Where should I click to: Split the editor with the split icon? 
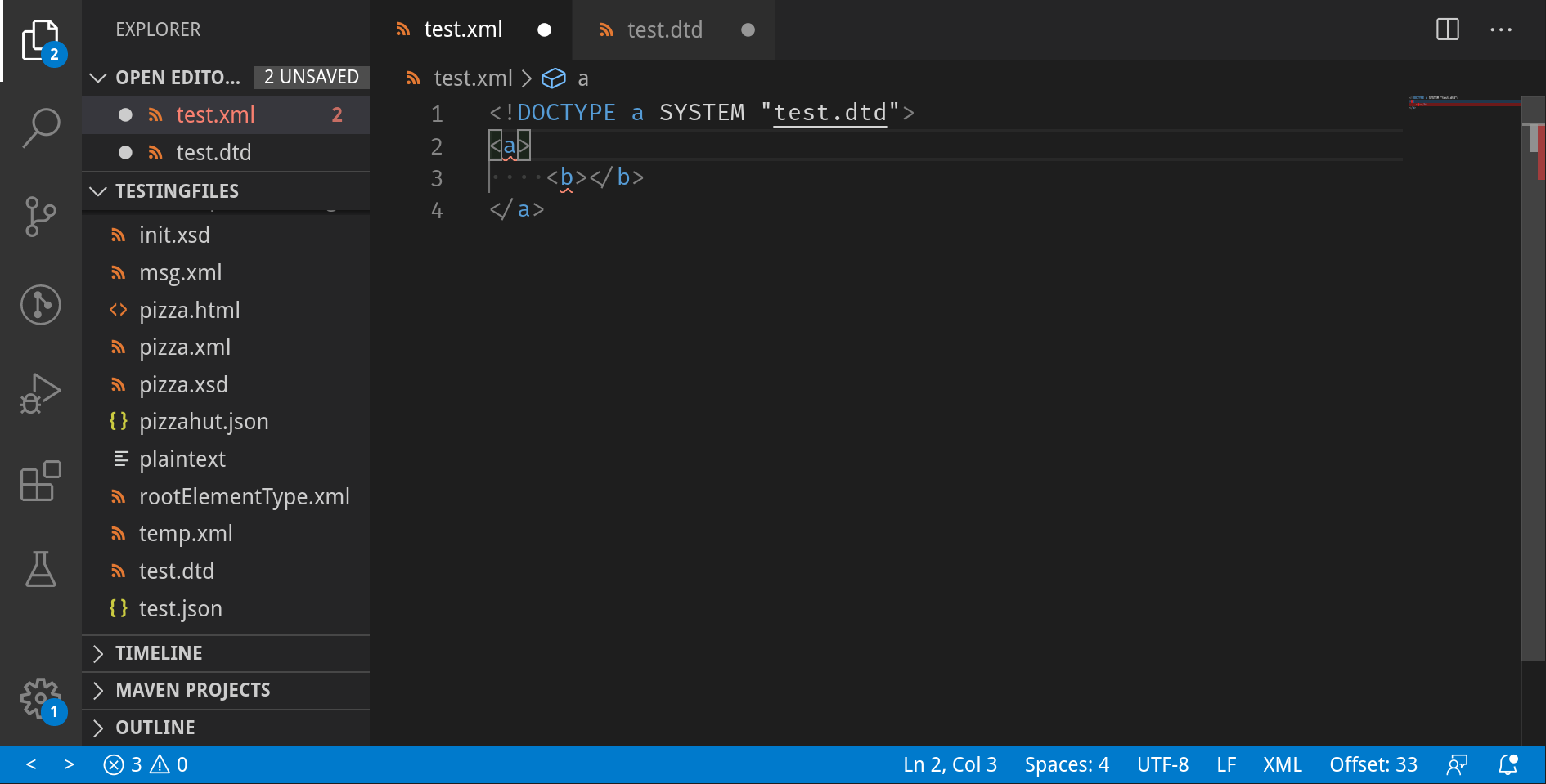pyautogui.click(x=1447, y=29)
